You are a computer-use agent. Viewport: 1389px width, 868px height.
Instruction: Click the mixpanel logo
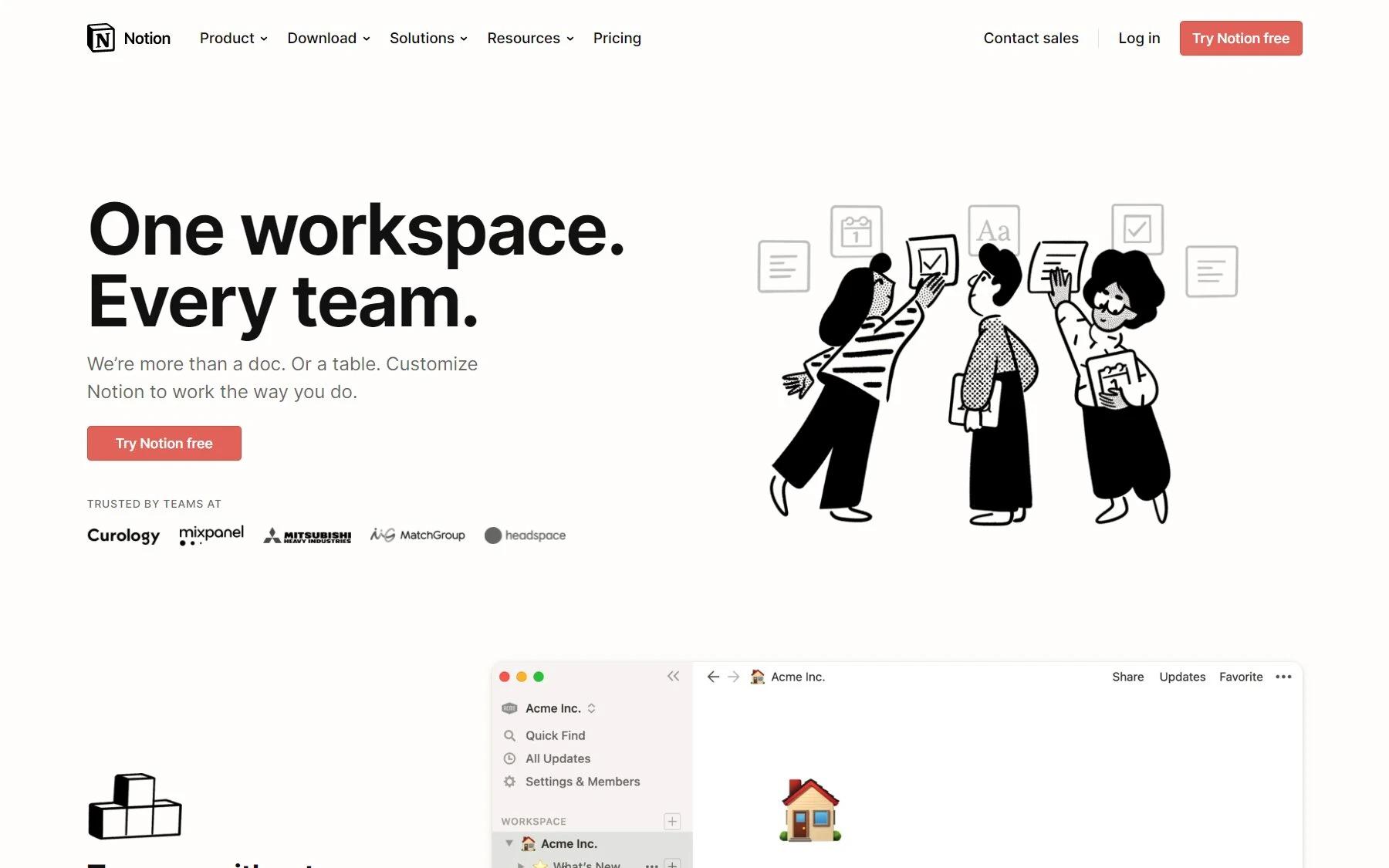[211, 535]
